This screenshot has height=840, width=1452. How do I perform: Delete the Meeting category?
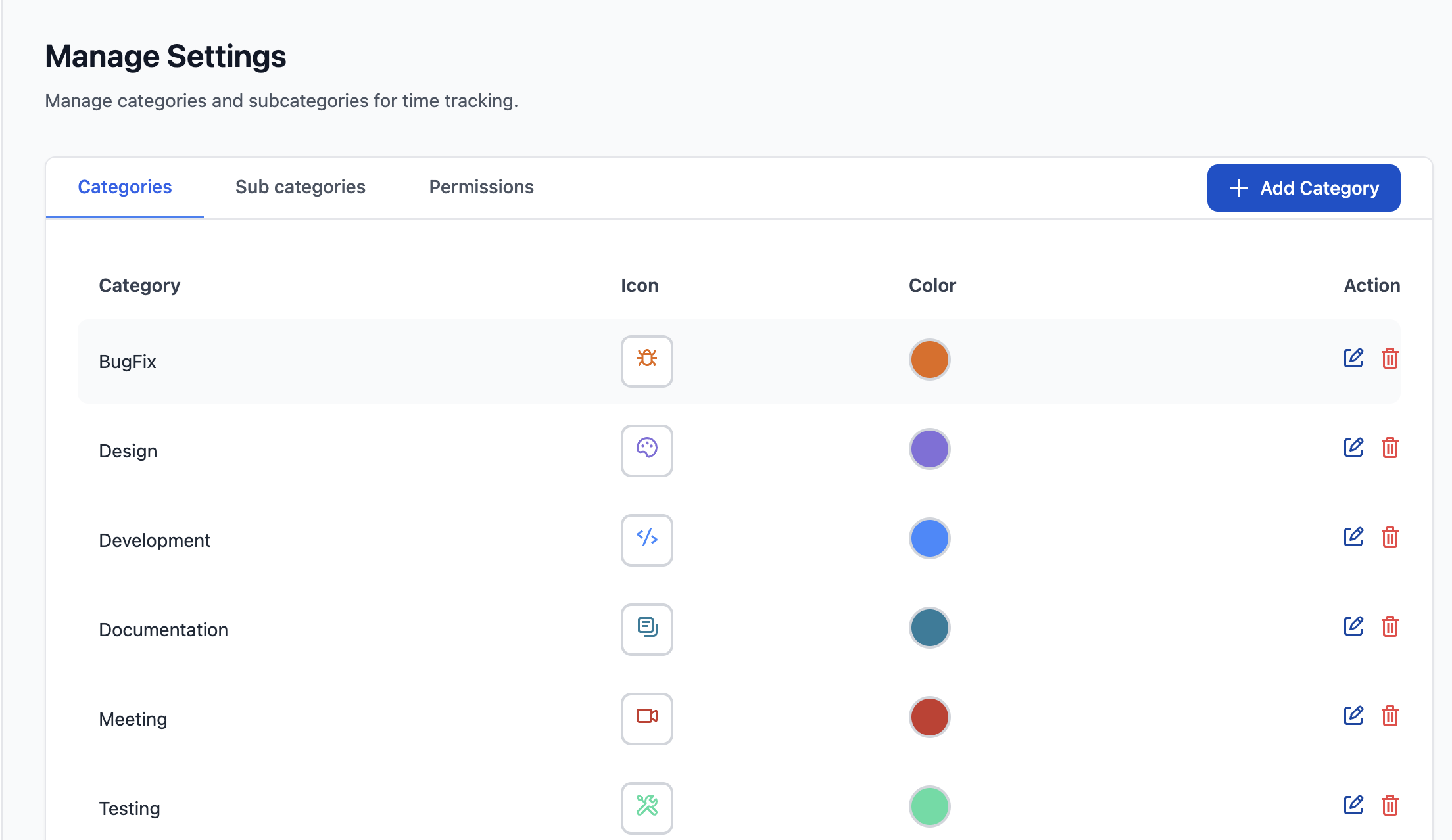click(x=1390, y=716)
